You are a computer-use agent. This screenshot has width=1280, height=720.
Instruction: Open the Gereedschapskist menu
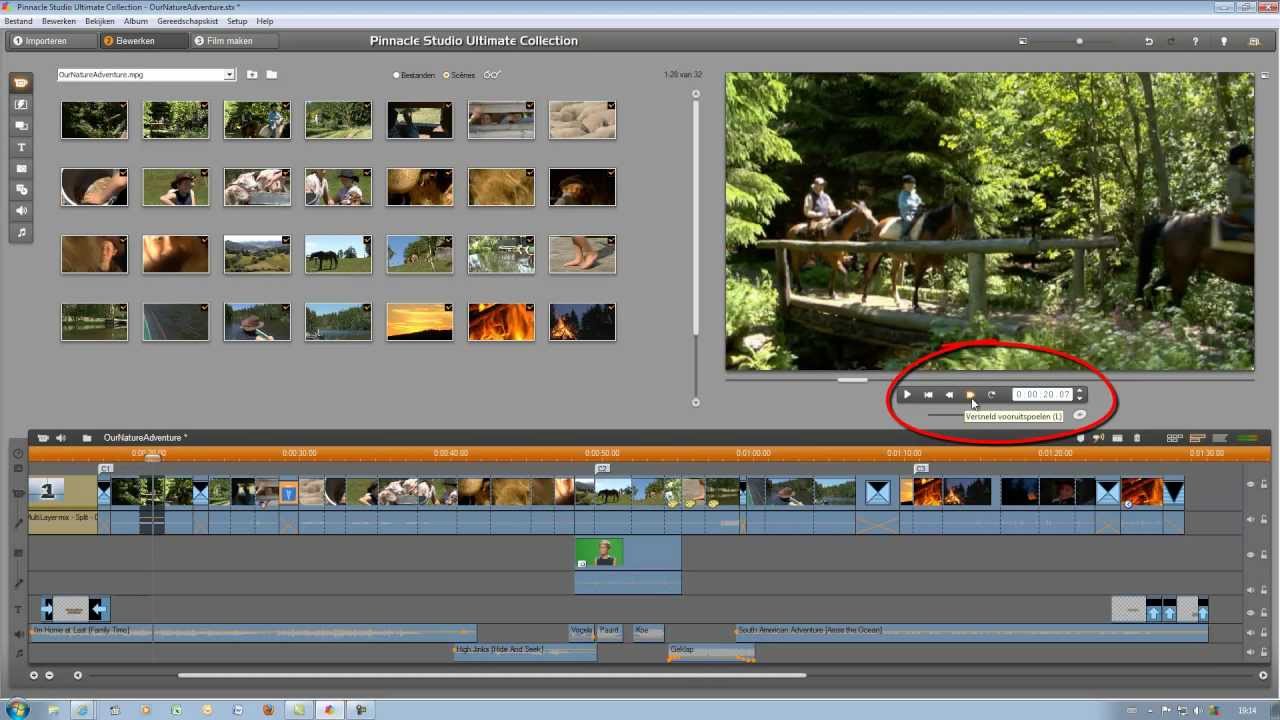point(188,21)
